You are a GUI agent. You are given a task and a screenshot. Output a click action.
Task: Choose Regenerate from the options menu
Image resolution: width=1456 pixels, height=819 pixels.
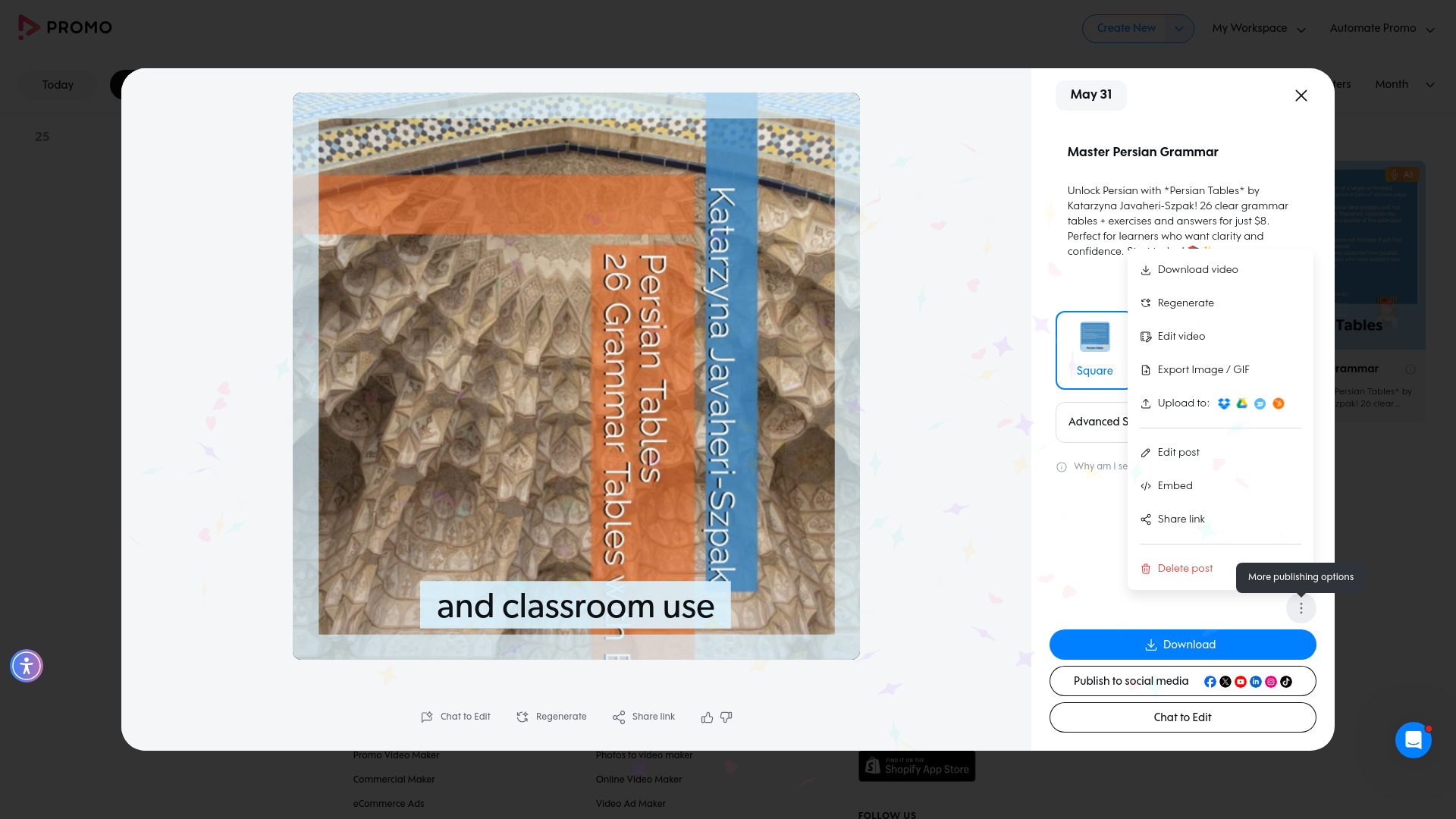coord(1220,303)
